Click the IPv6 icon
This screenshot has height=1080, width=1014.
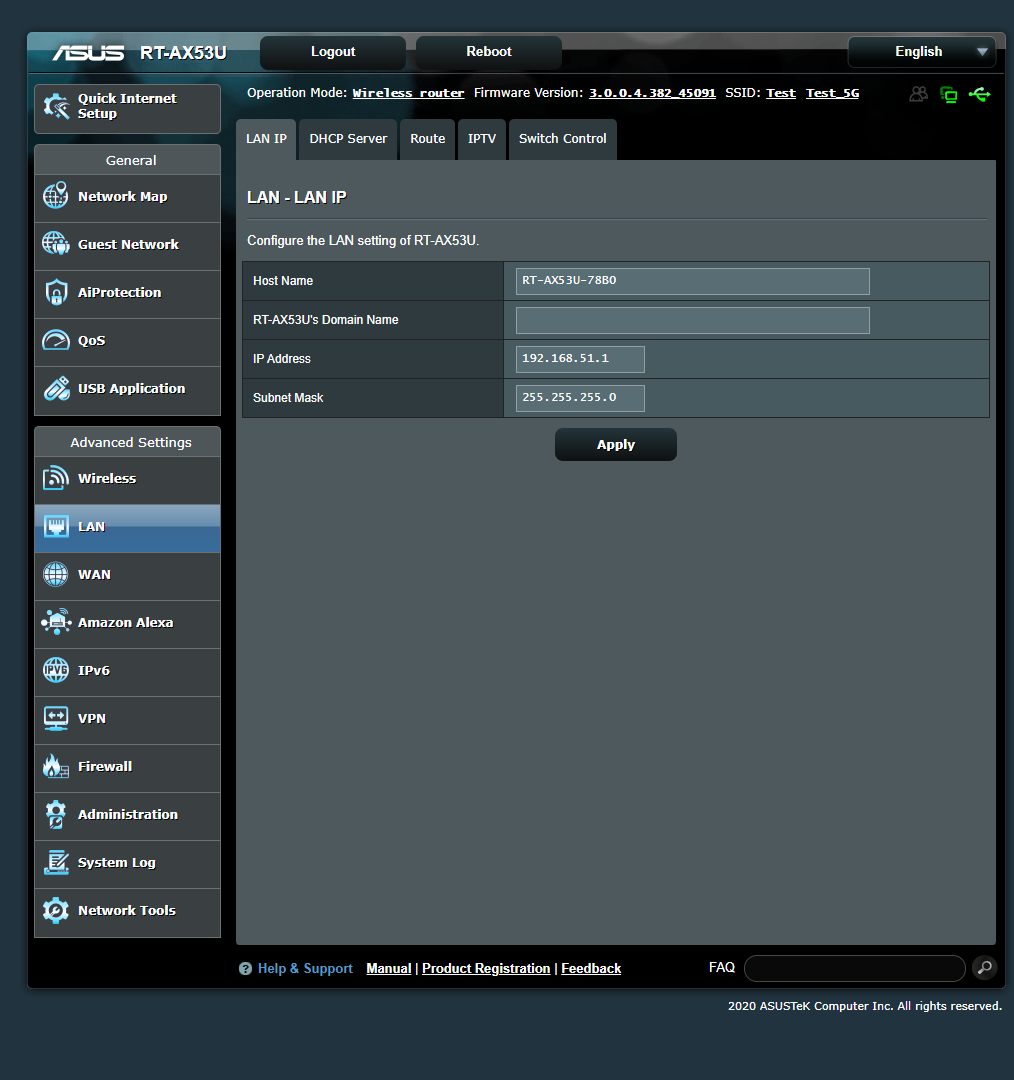[x=56, y=670]
